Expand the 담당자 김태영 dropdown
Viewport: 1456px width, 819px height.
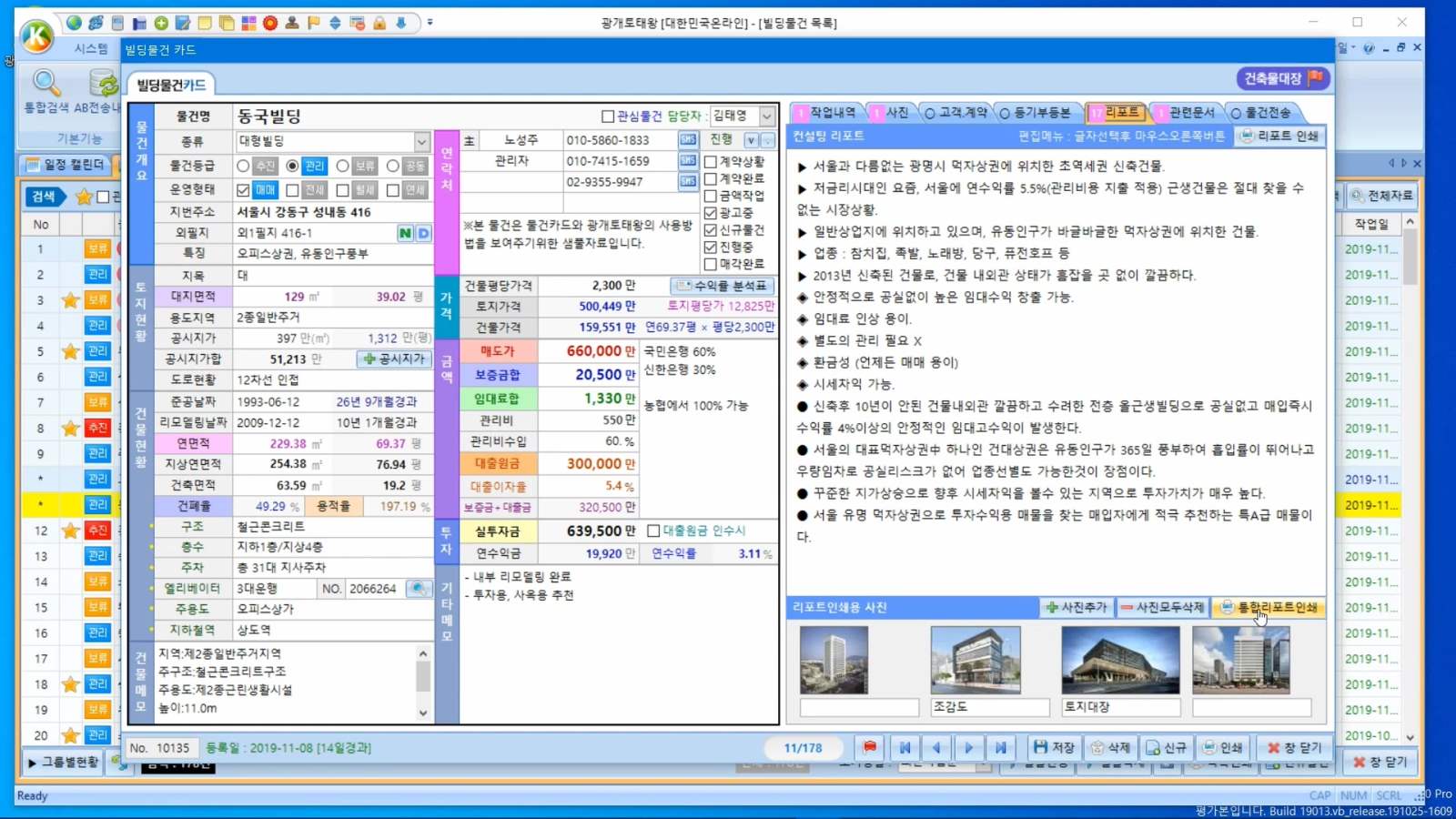767,116
